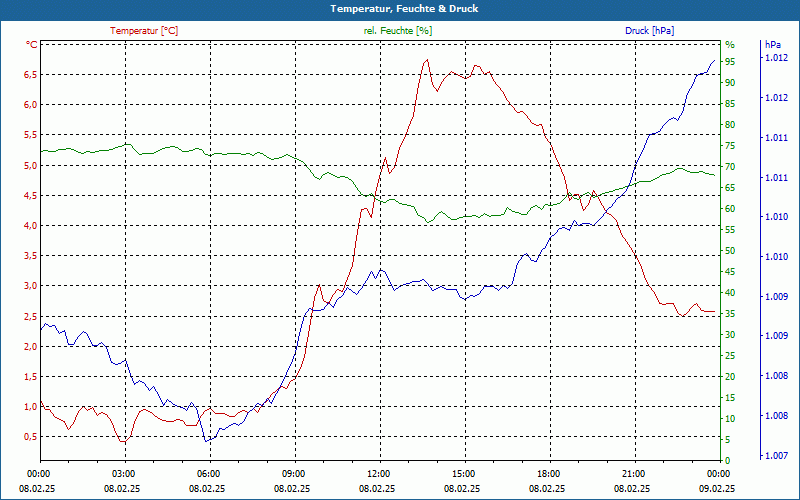
Task: Click the '3,0' tick on the temperature axis
Action: pyautogui.click(x=31, y=286)
